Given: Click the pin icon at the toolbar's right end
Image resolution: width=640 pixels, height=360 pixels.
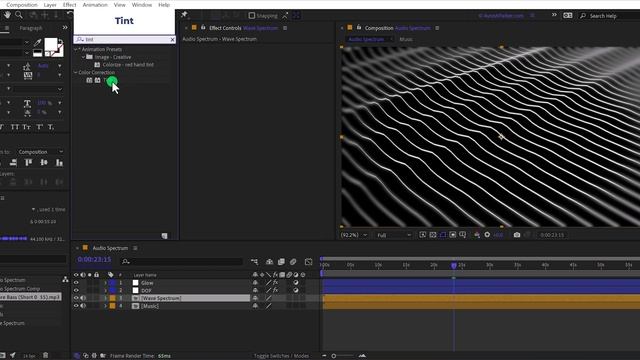Looking at the screenshot, I should [184, 15].
